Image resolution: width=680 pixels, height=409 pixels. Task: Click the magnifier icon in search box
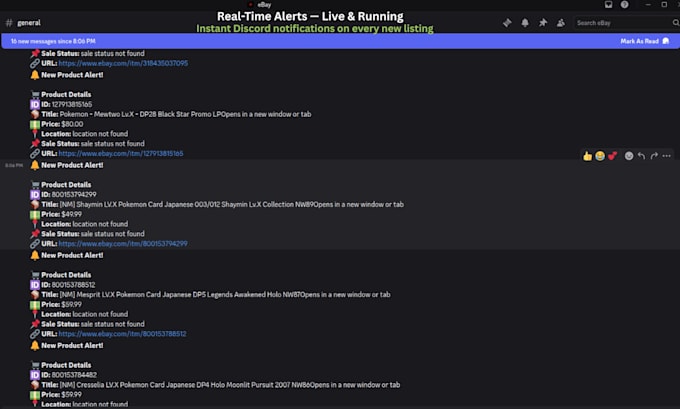tap(676, 23)
